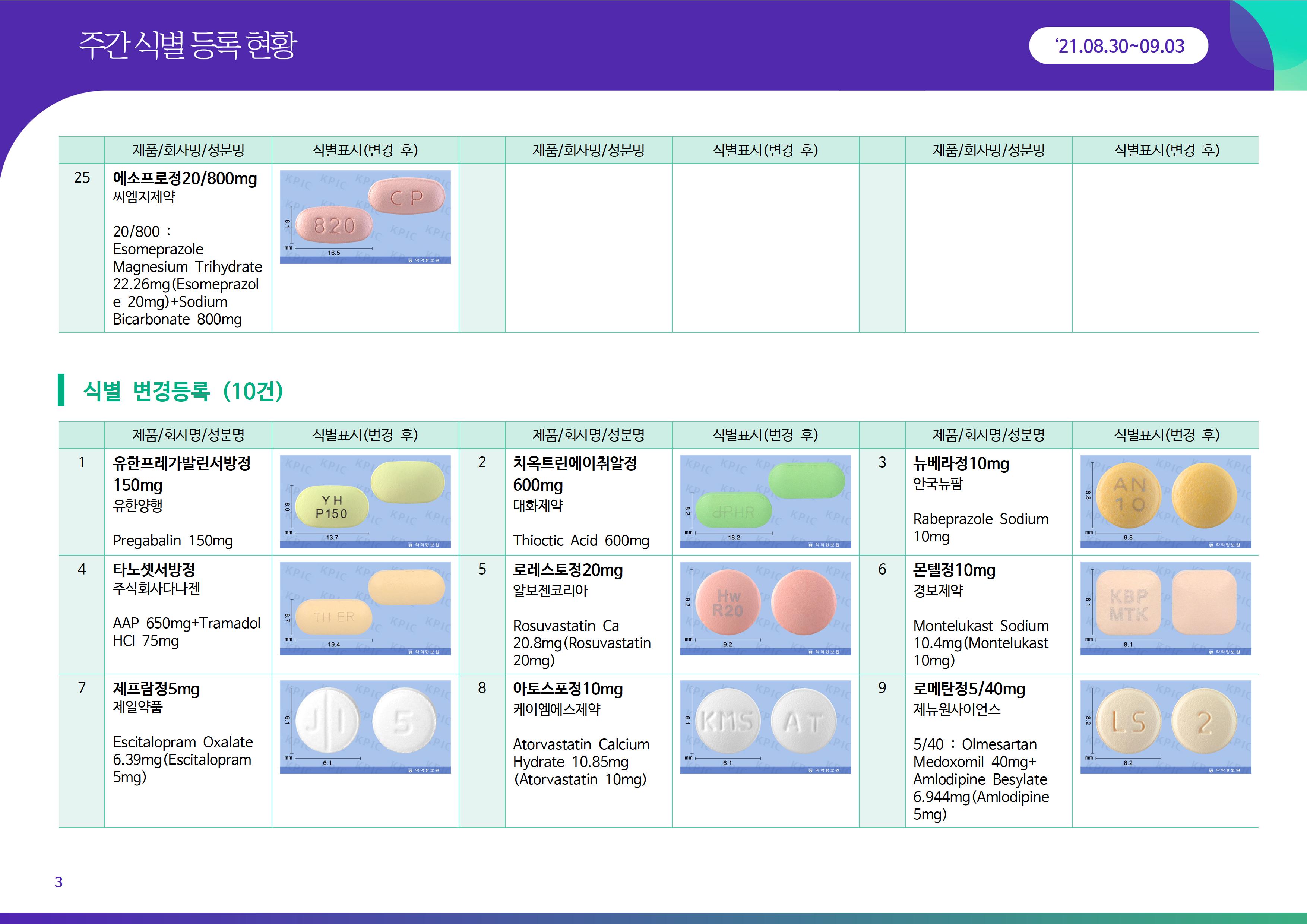Click the 식별 변경등록 (10건) section heading
Screen dimensions: 1307x924
[x=183, y=390]
